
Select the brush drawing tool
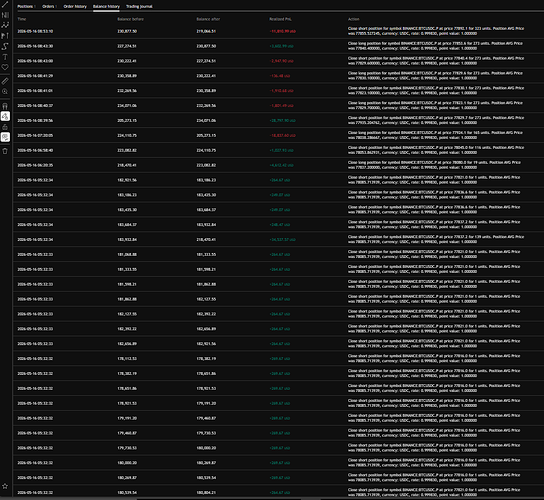[x=5, y=46]
